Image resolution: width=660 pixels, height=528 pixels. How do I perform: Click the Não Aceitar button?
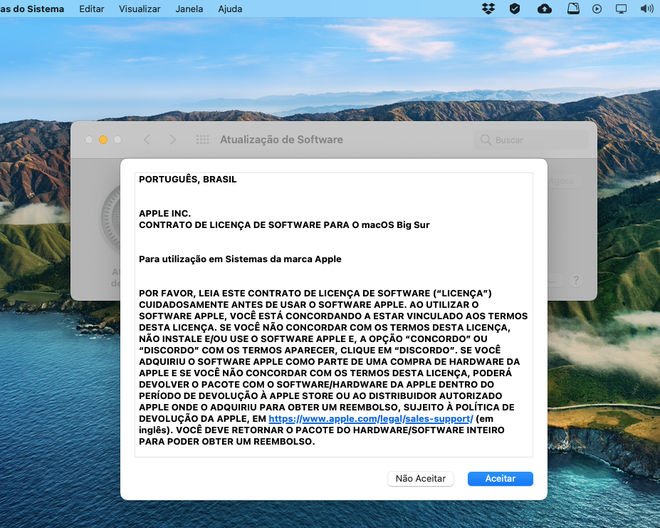point(420,479)
